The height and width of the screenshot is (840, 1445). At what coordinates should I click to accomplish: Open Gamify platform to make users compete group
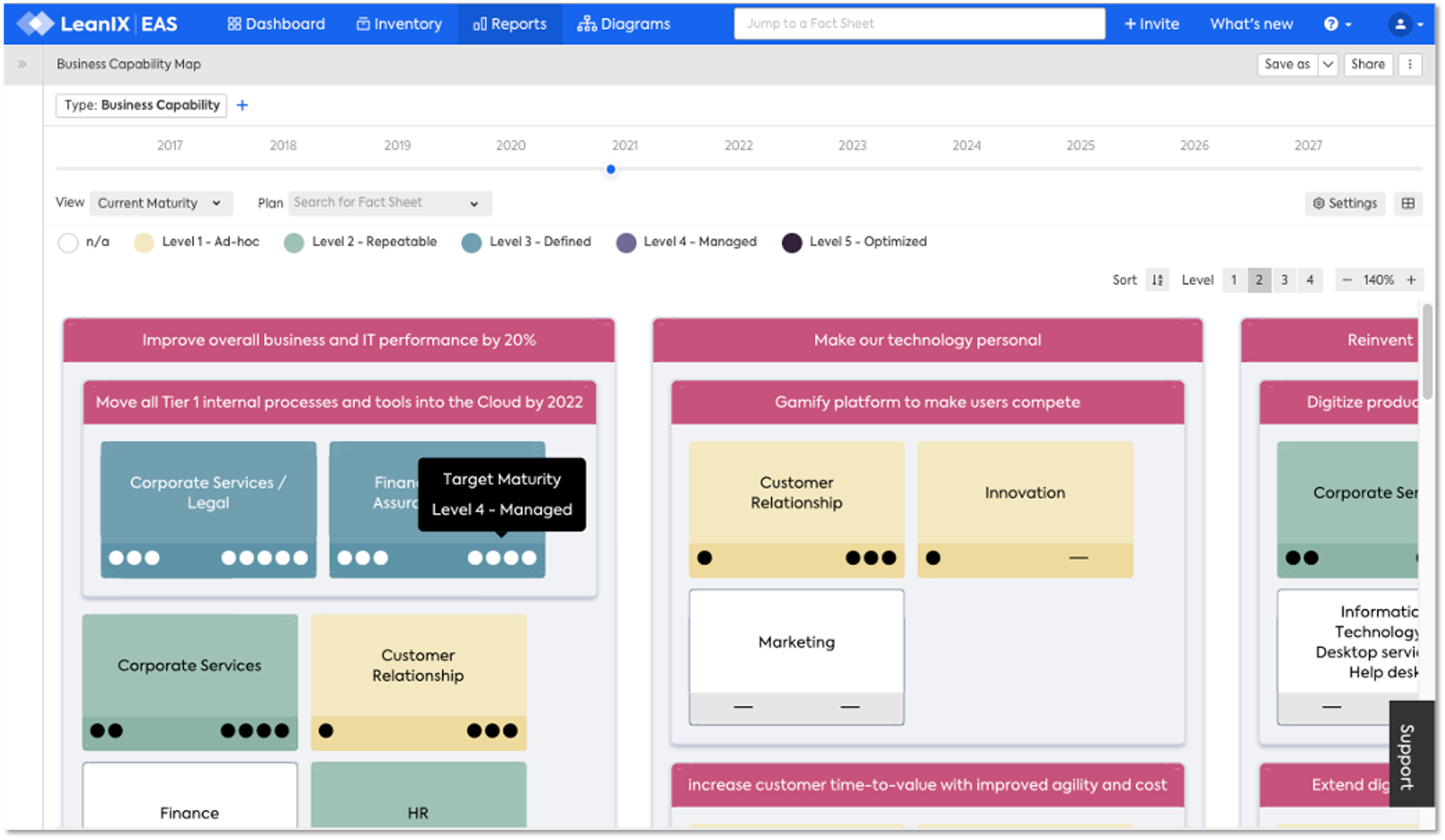[928, 402]
